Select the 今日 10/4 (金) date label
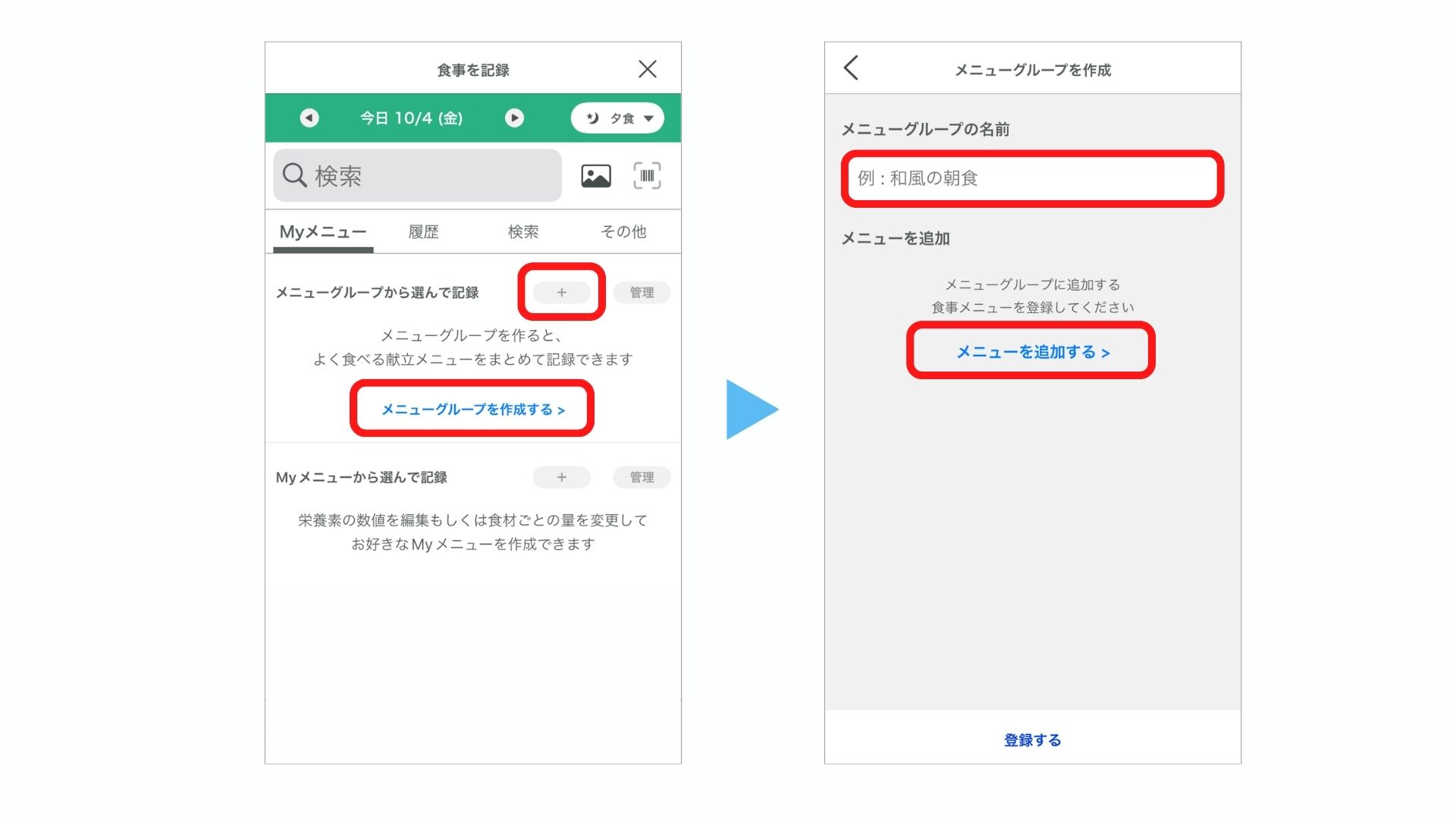 tap(411, 118)
